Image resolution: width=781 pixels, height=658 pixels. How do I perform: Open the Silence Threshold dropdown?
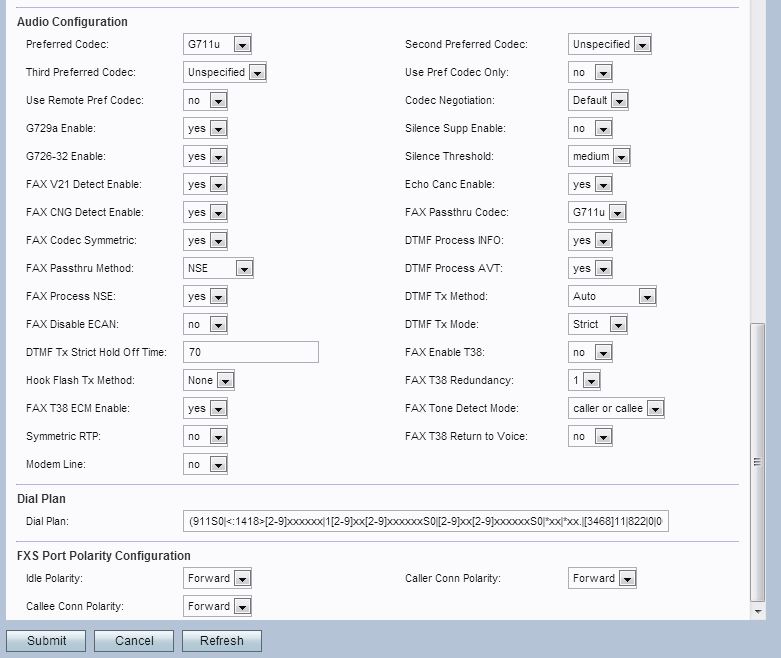[600, 156]
